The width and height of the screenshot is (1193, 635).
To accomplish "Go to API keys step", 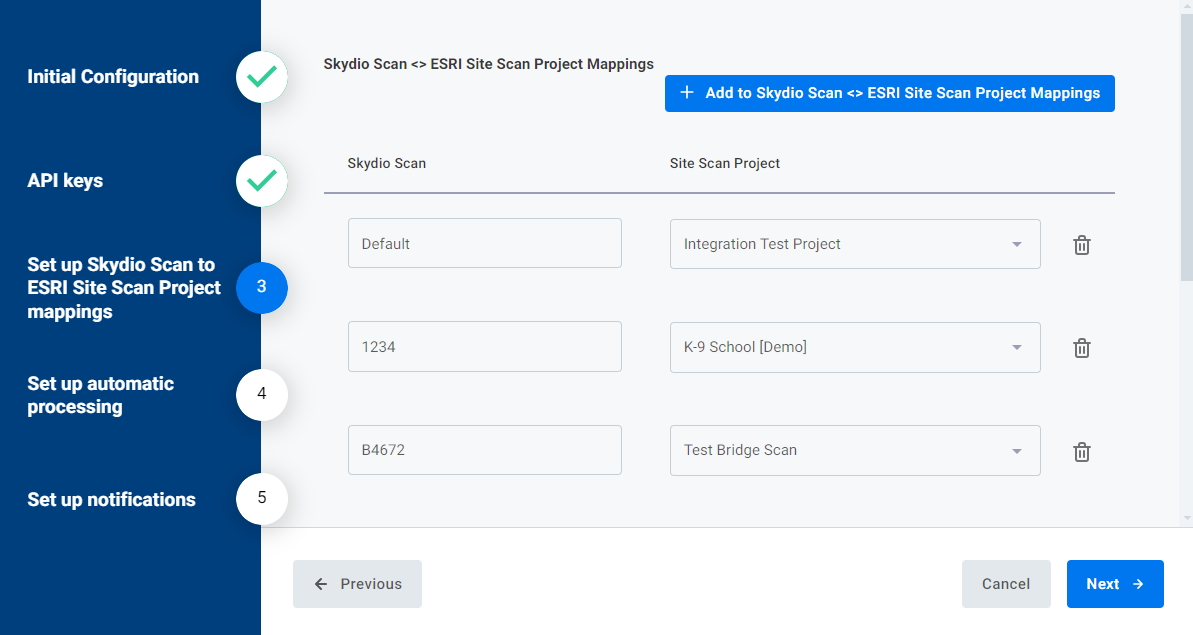I will [x=65, y=181].
